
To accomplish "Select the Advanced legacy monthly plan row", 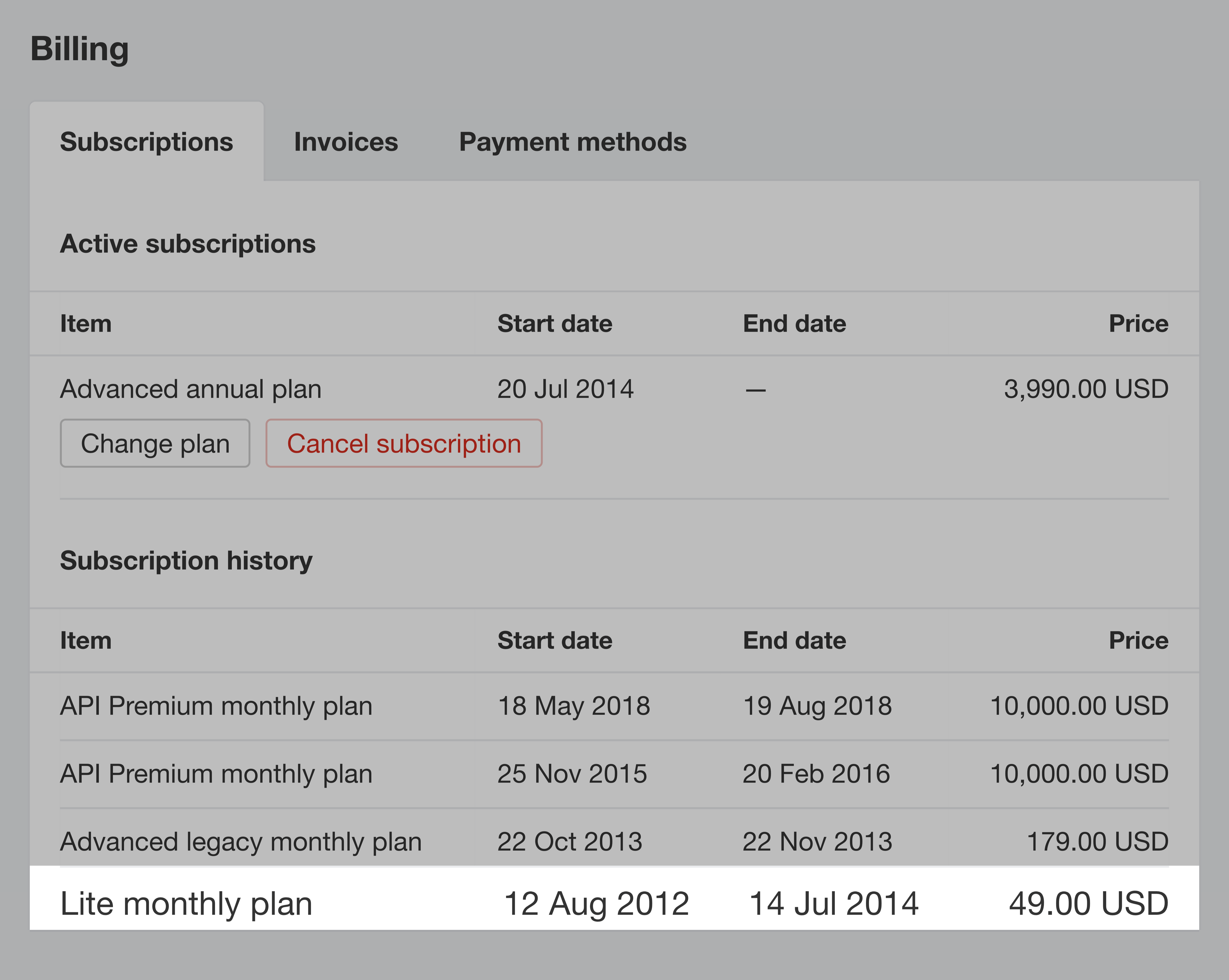I will click(x=614, y=841).
